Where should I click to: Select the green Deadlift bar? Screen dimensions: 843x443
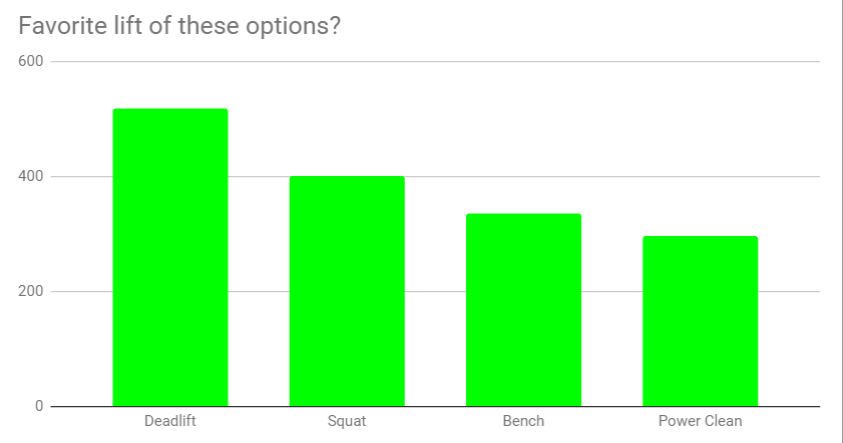point(170,258)
